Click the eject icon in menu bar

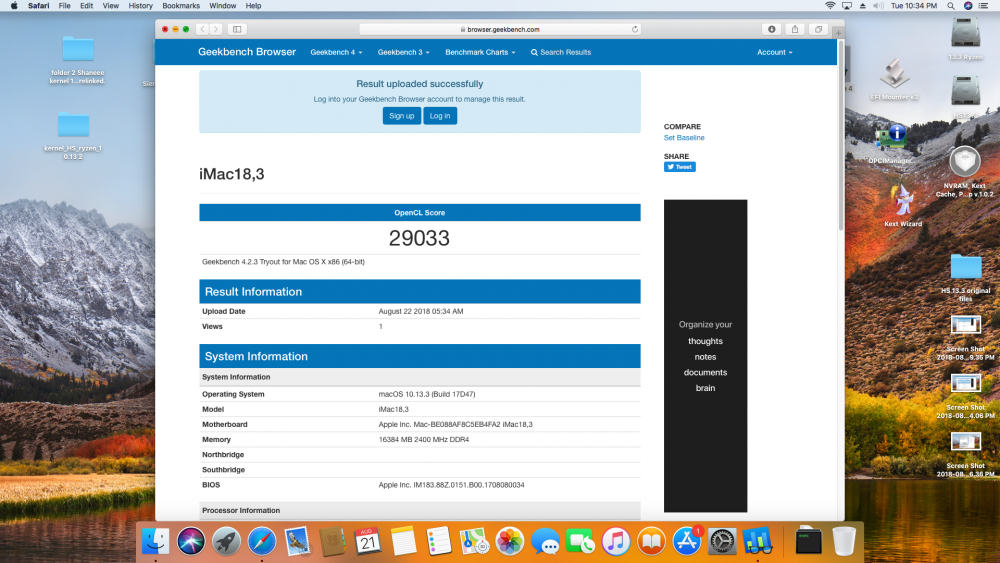[x=863, y=6]
